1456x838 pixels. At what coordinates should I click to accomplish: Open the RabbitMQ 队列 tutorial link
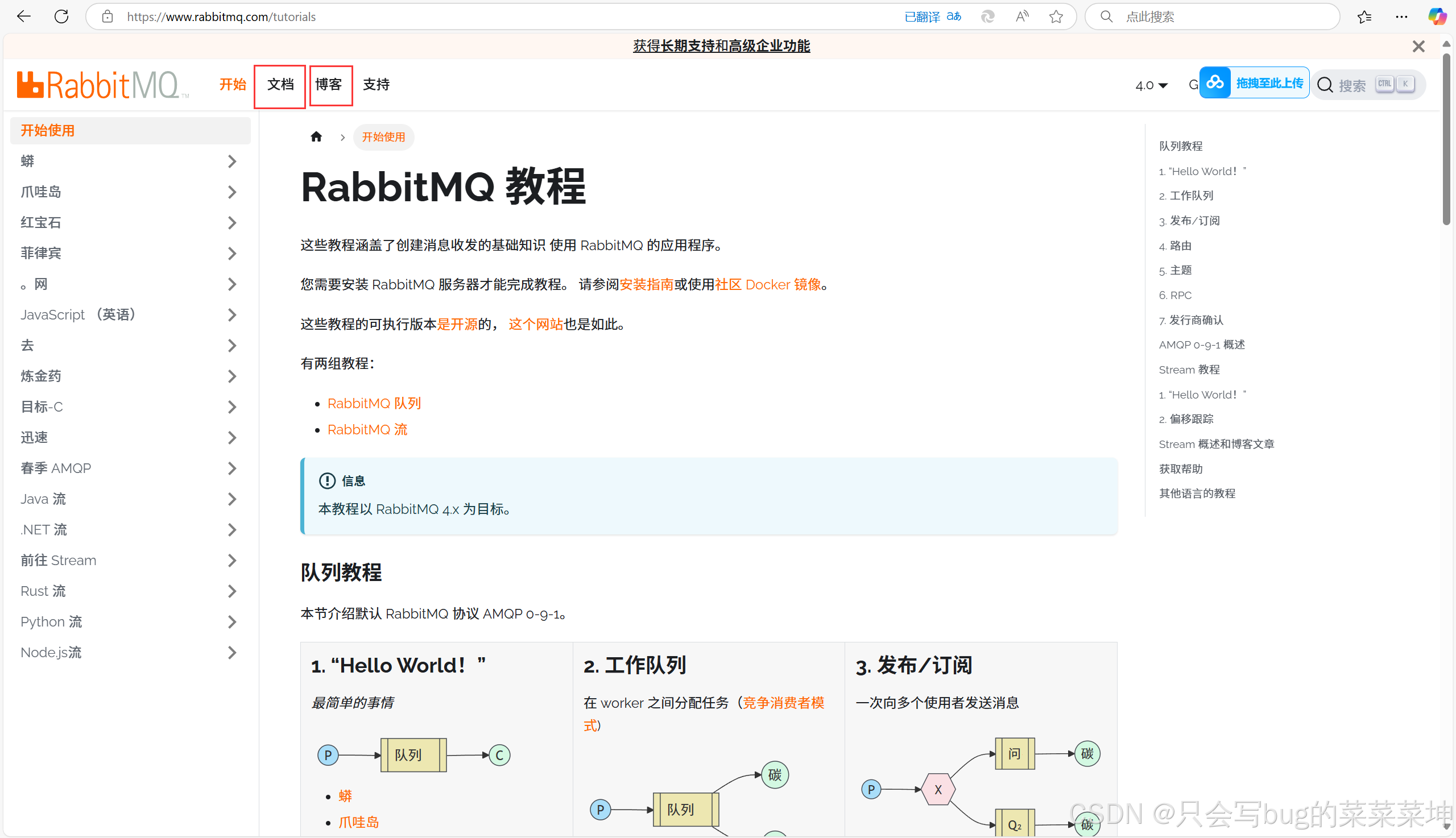pos(374,403)
